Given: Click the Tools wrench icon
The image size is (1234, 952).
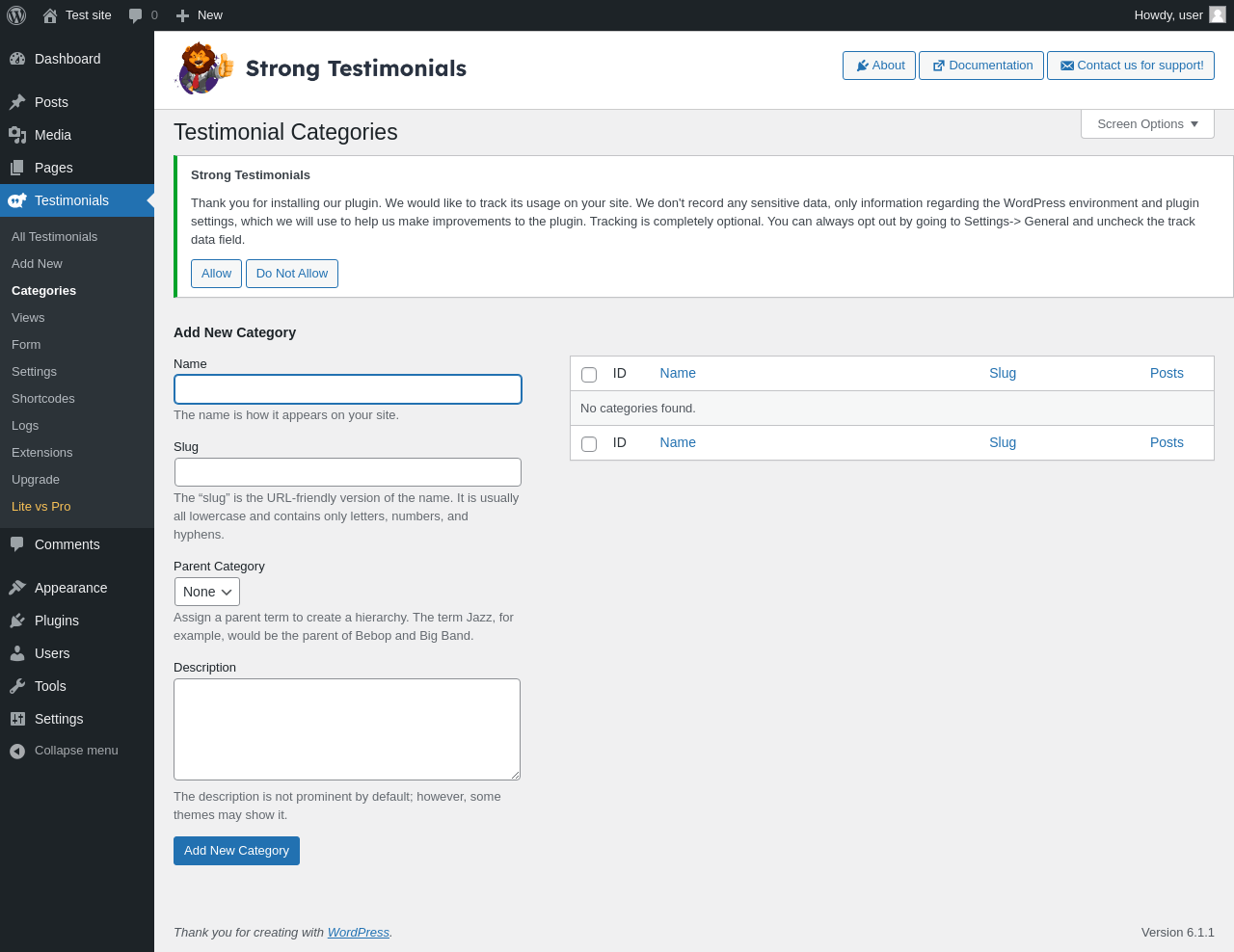Looking at the screenshot, I should tap(17, 686).
